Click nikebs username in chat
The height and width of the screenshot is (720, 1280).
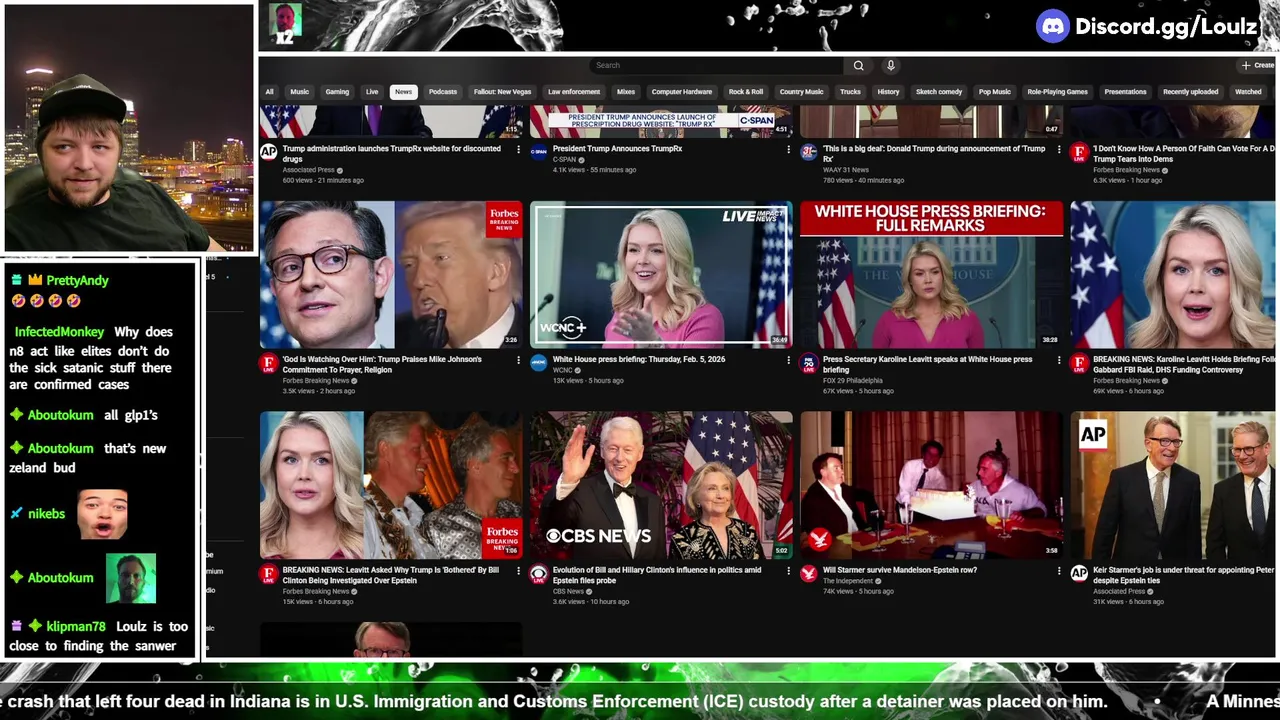point(46,514)
